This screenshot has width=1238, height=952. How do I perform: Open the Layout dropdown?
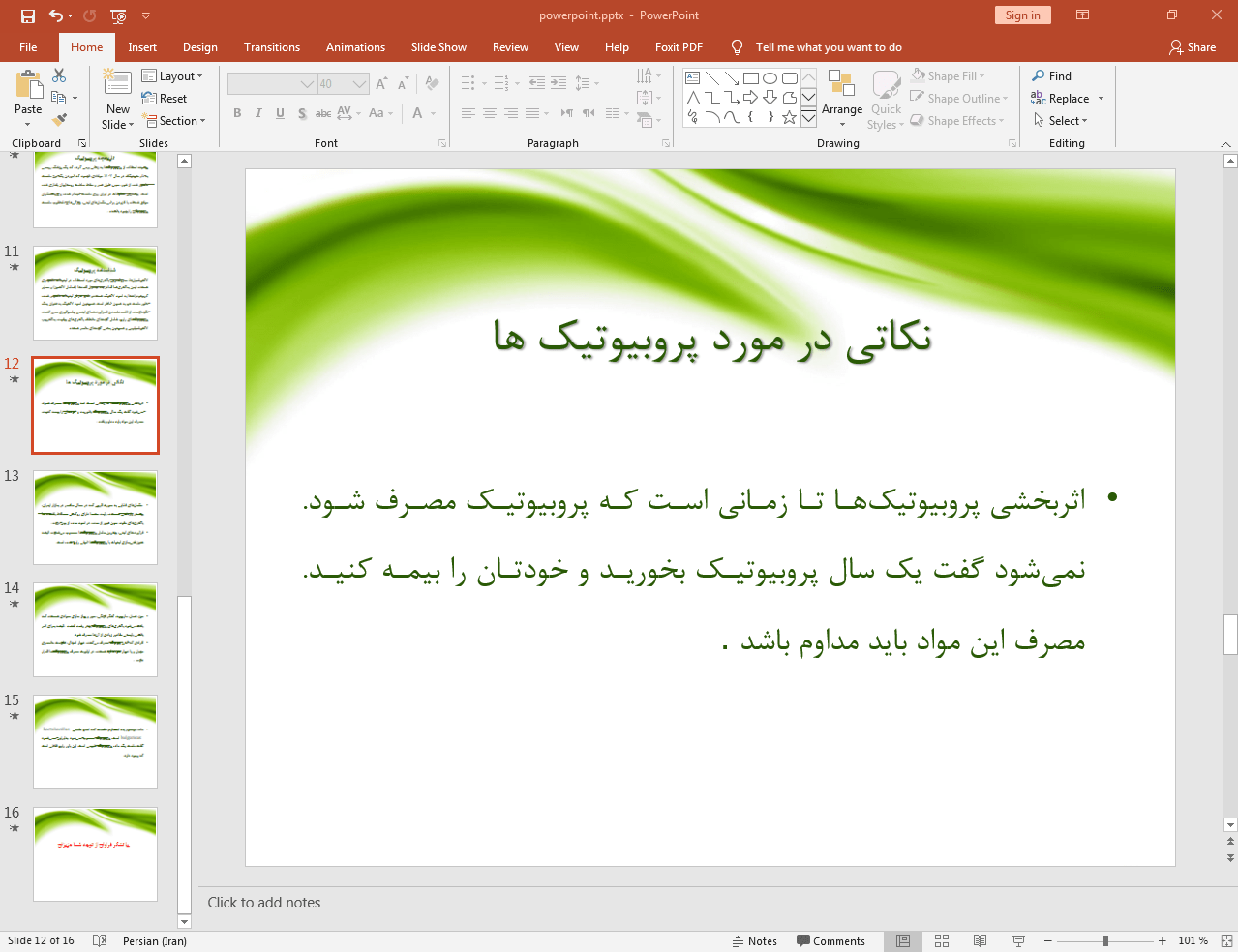click(x=172, y=76)
